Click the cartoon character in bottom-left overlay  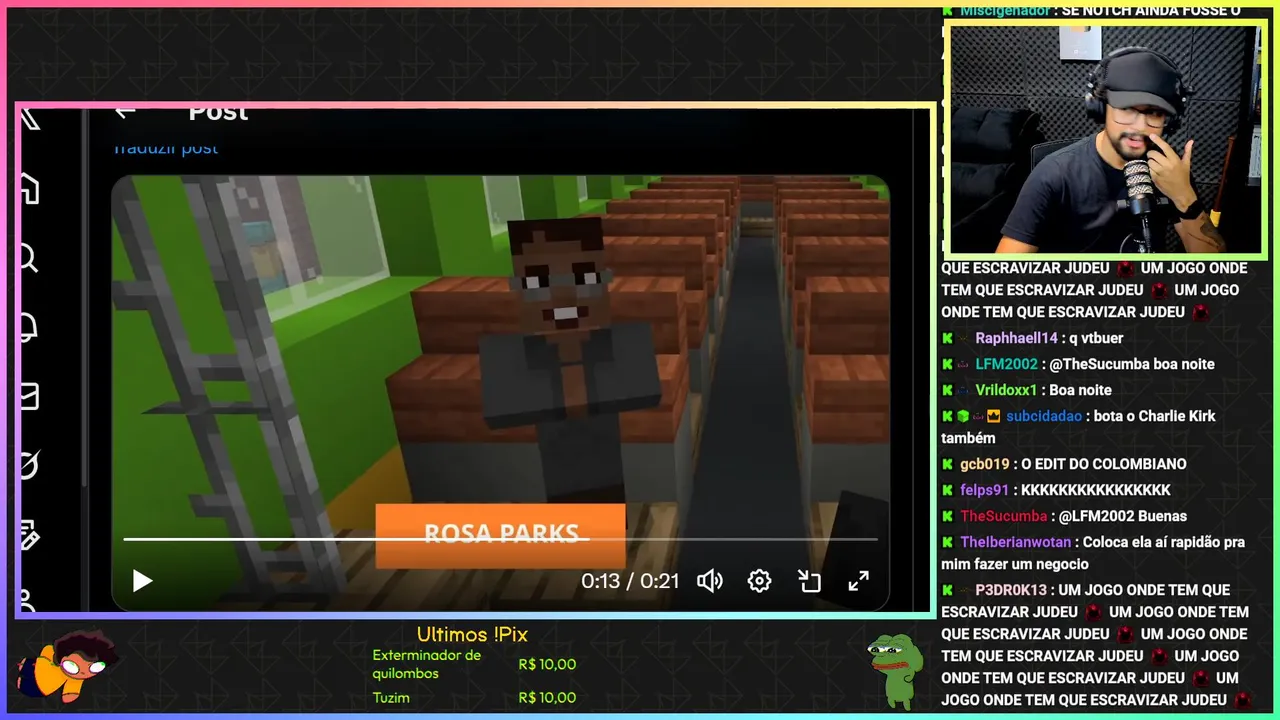pyautogui.click(x=66, y=665)
